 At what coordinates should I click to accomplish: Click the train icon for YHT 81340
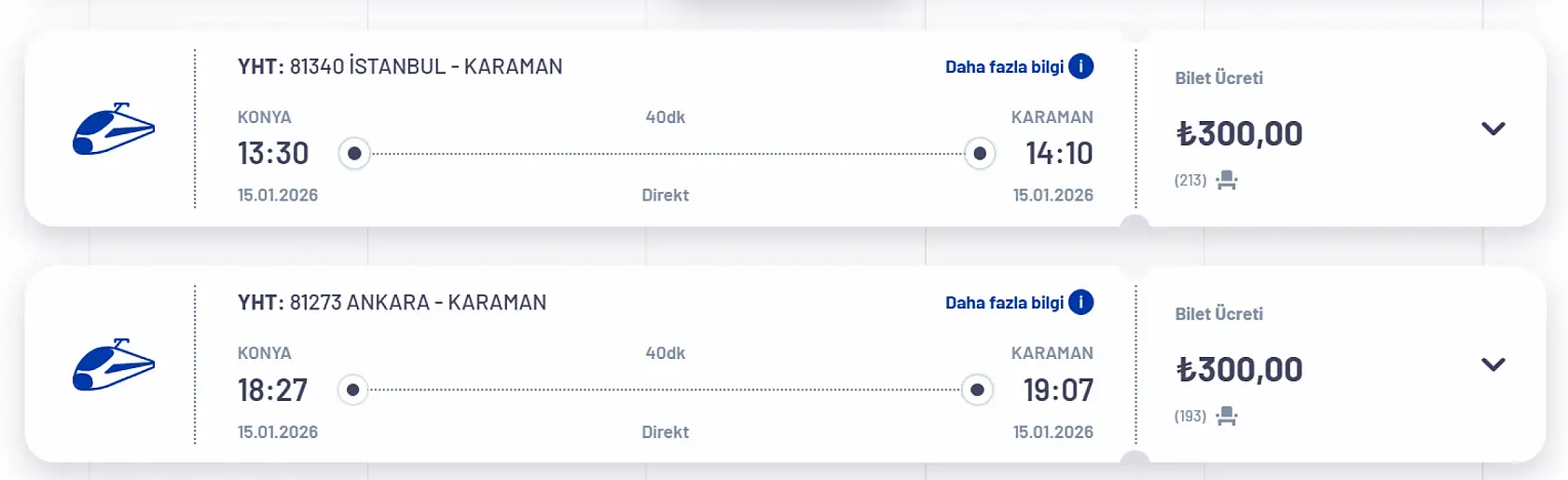click(114, 129)
